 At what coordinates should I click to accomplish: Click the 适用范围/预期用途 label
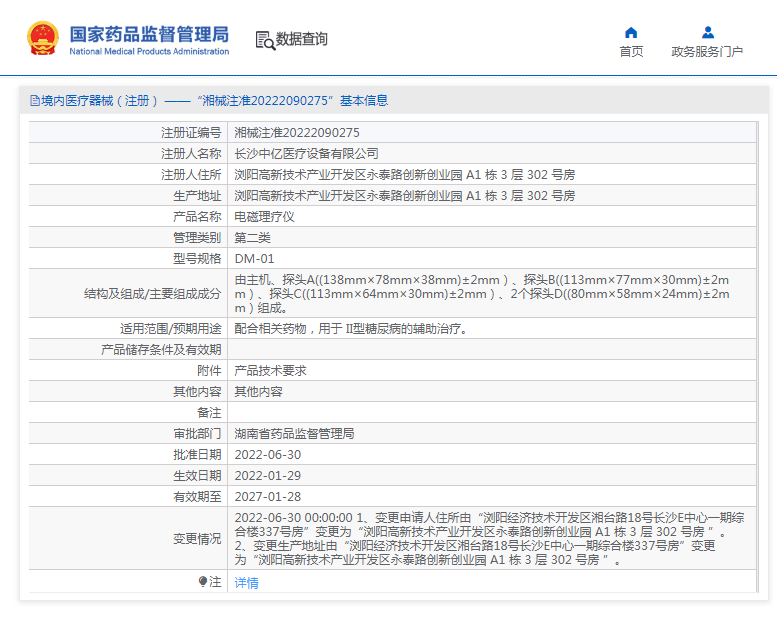(x=171, y=329)
